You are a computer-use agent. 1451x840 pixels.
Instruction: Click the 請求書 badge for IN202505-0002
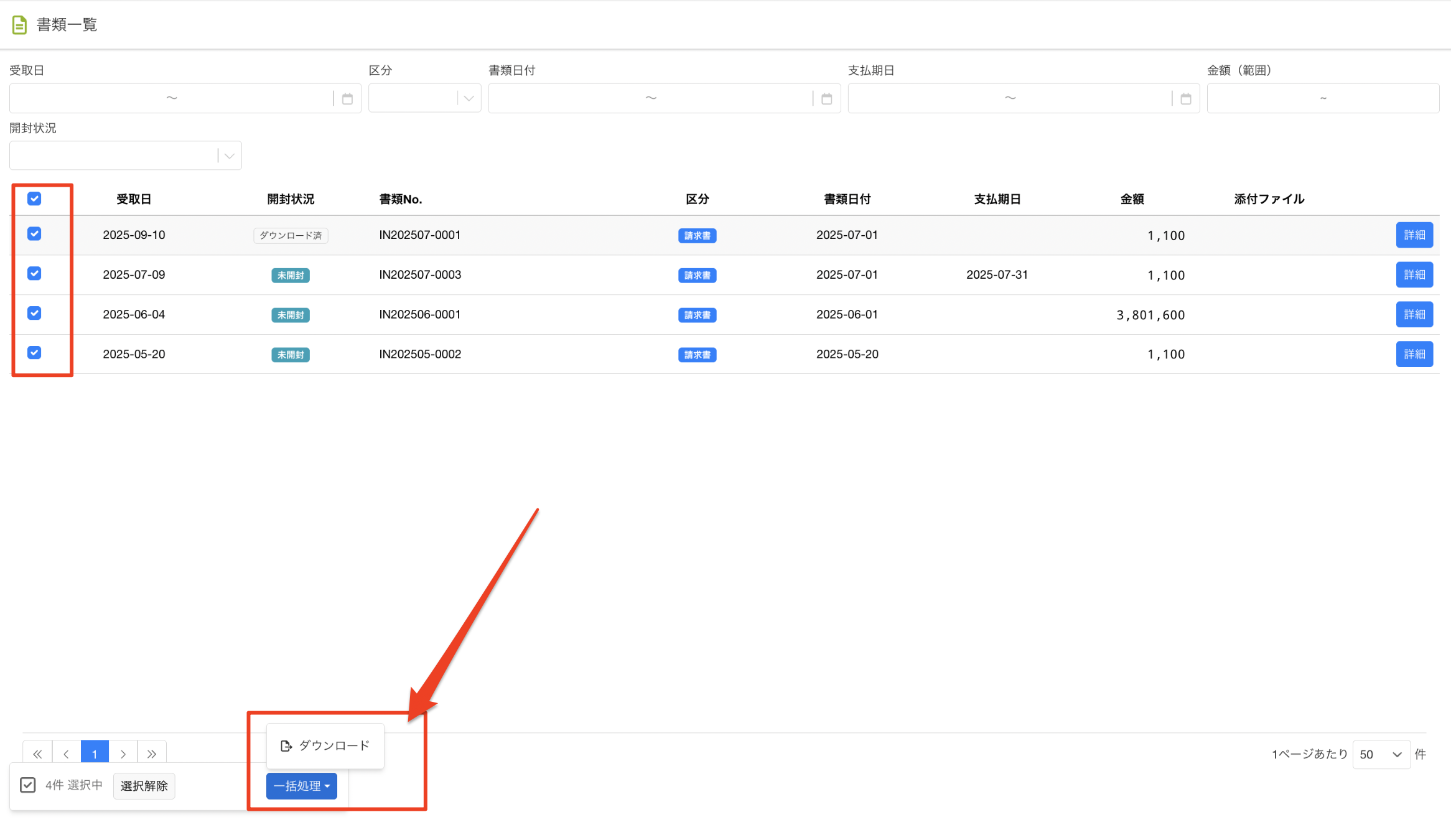(697, 355)
